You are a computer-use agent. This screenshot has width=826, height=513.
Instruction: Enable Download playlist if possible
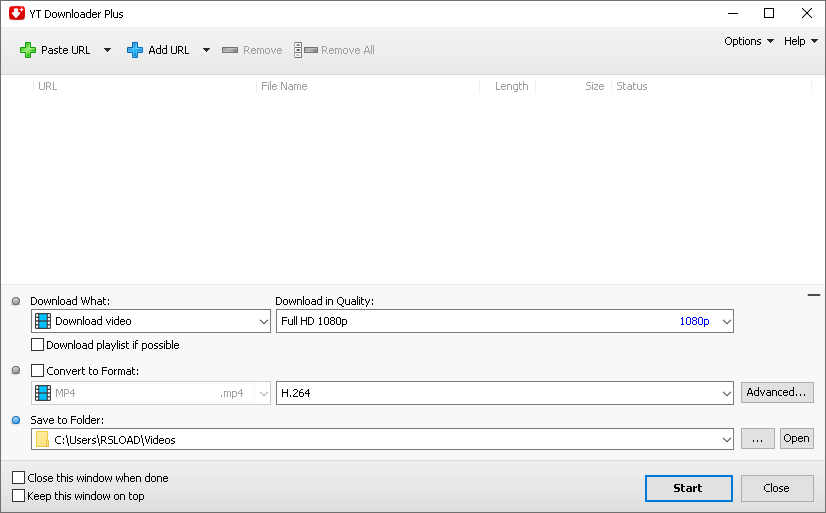click(37, 345)
